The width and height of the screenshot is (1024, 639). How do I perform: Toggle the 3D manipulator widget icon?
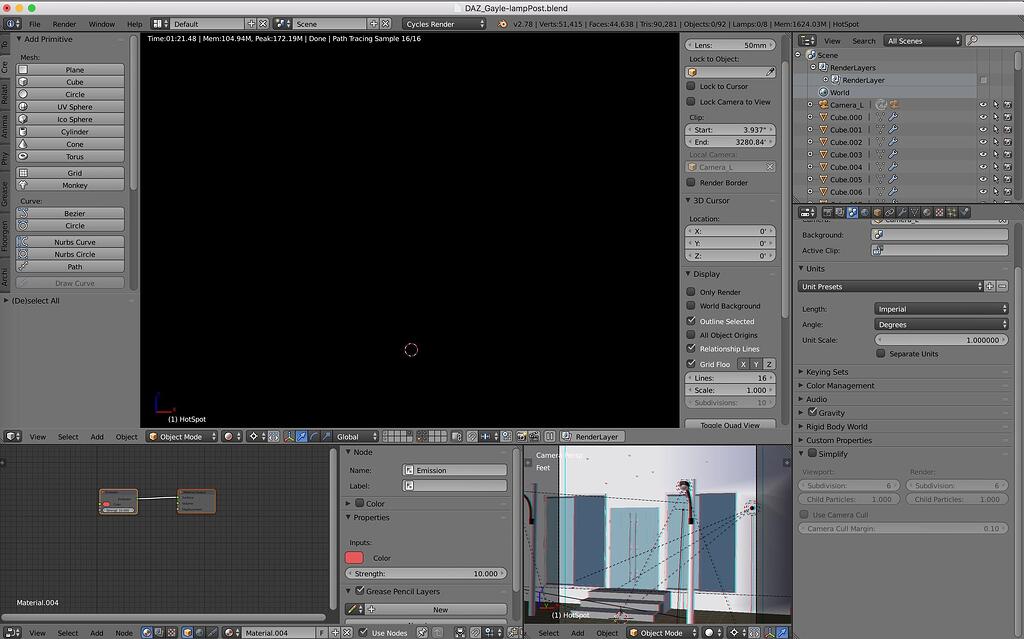tap(289, 436)
